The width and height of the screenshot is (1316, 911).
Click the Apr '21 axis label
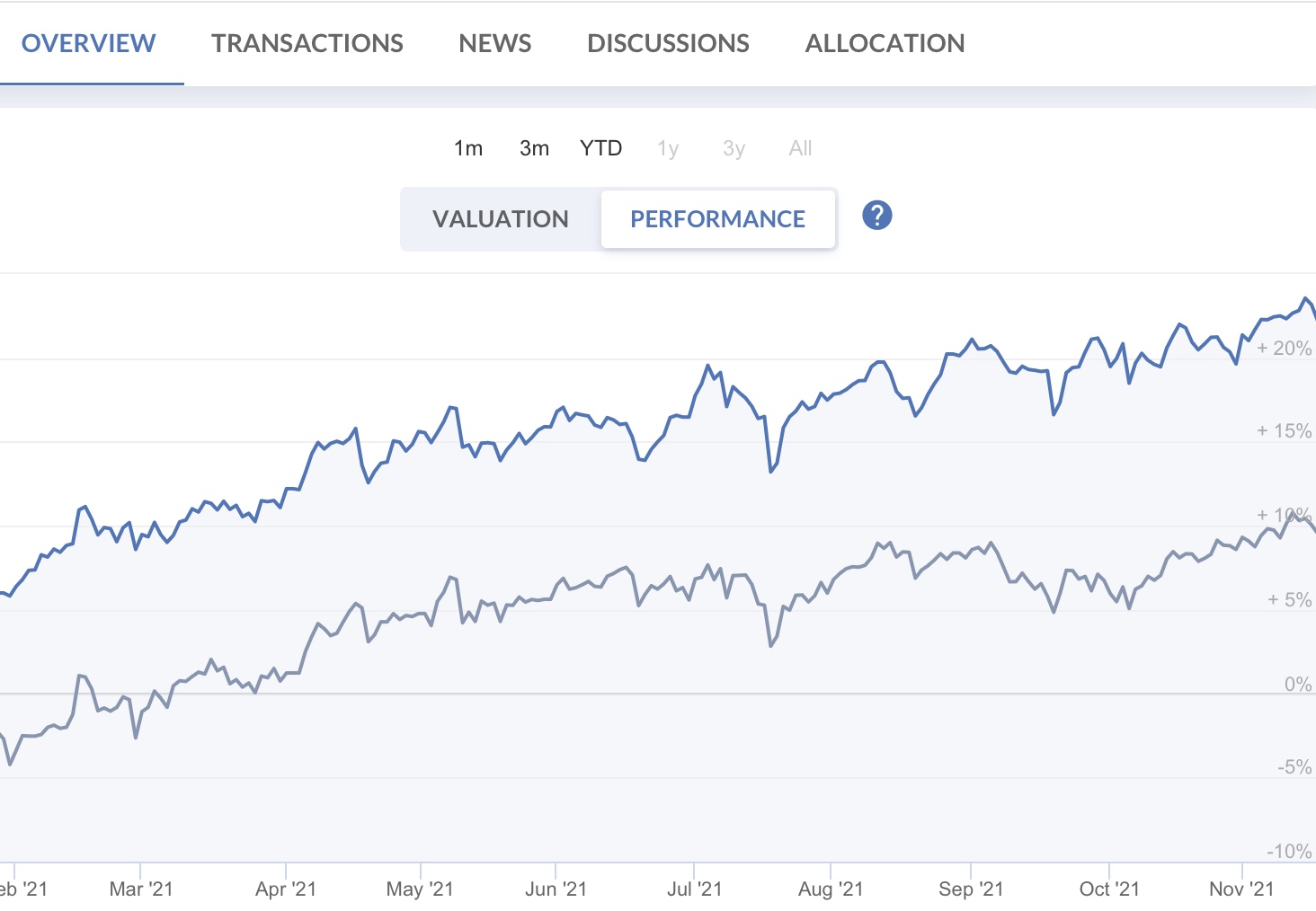(x=286, y=889)
